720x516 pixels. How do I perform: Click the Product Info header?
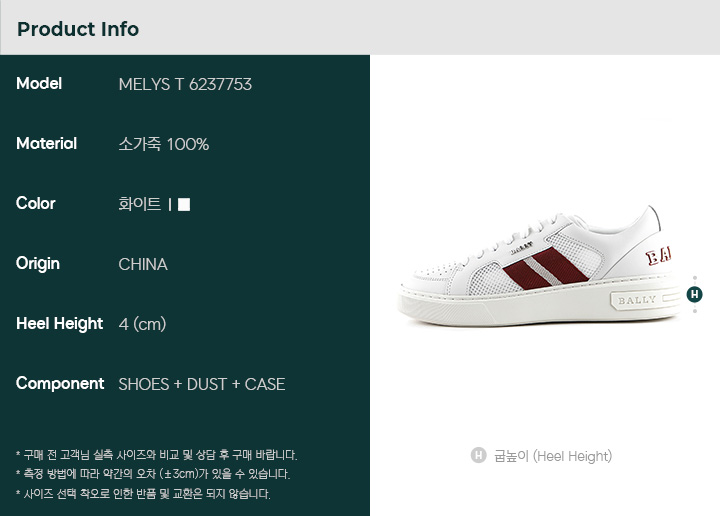[x=78, y=29]
